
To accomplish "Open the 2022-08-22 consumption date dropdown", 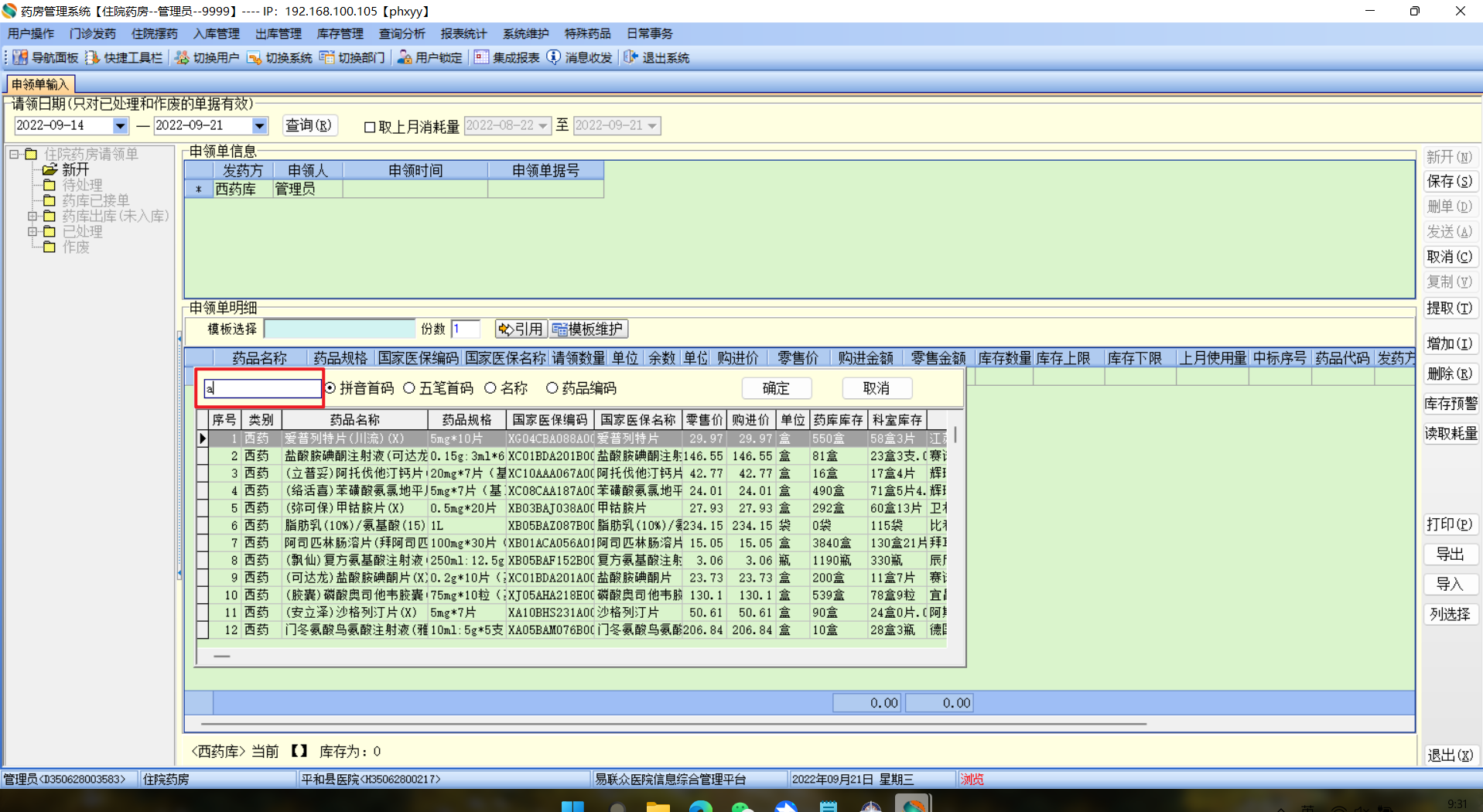I will pos(543,125).
